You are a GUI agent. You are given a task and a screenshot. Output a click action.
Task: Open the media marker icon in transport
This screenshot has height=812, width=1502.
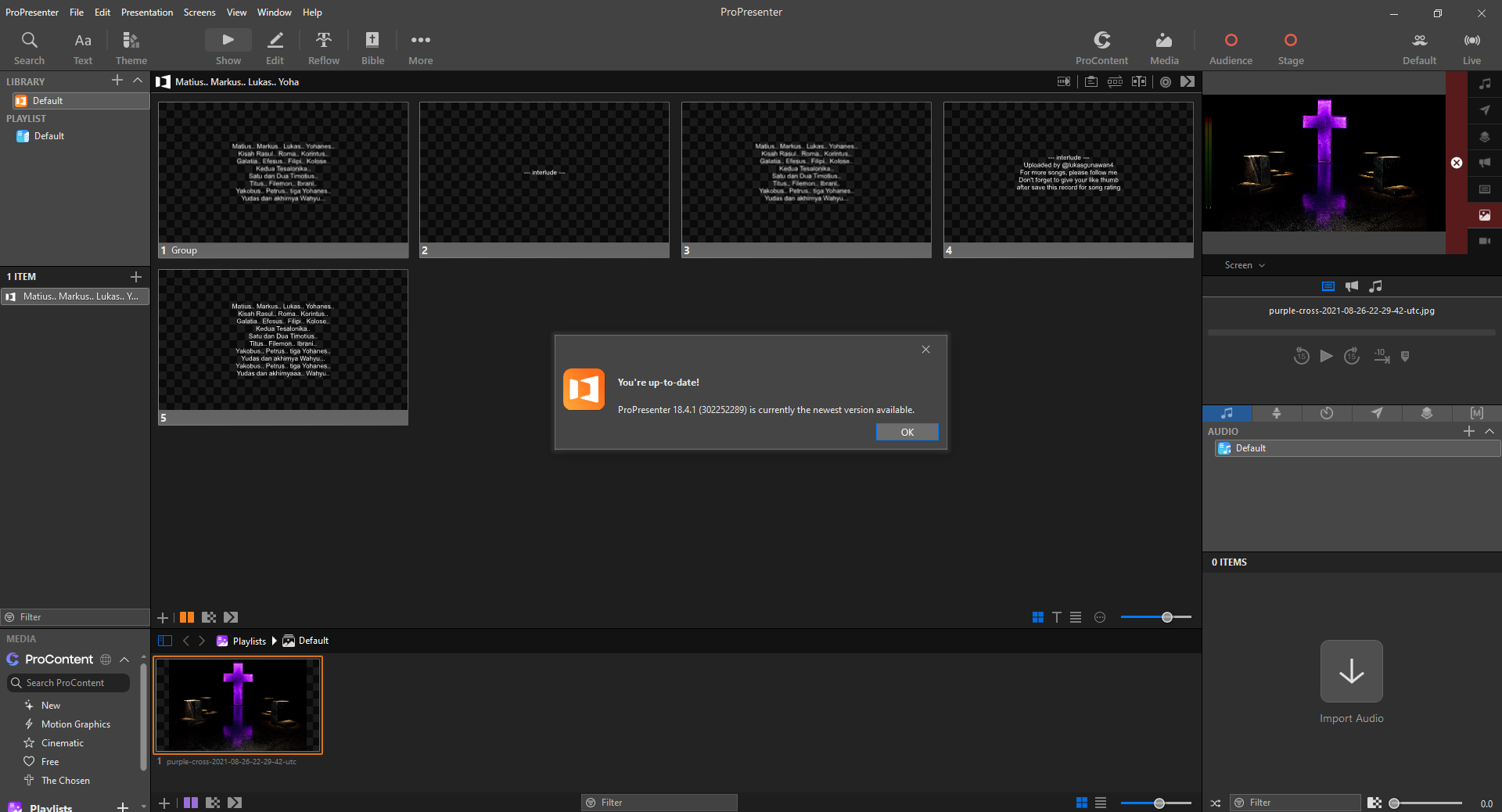coord(1405,357)
